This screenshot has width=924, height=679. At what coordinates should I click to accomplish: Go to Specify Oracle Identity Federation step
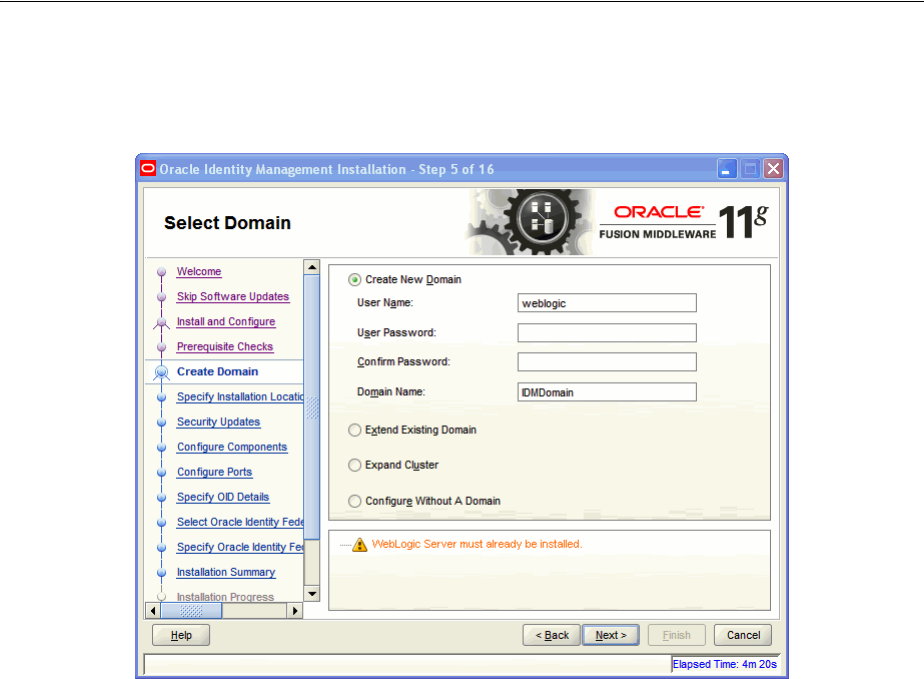pyautogui.click(x=240, y=547)
